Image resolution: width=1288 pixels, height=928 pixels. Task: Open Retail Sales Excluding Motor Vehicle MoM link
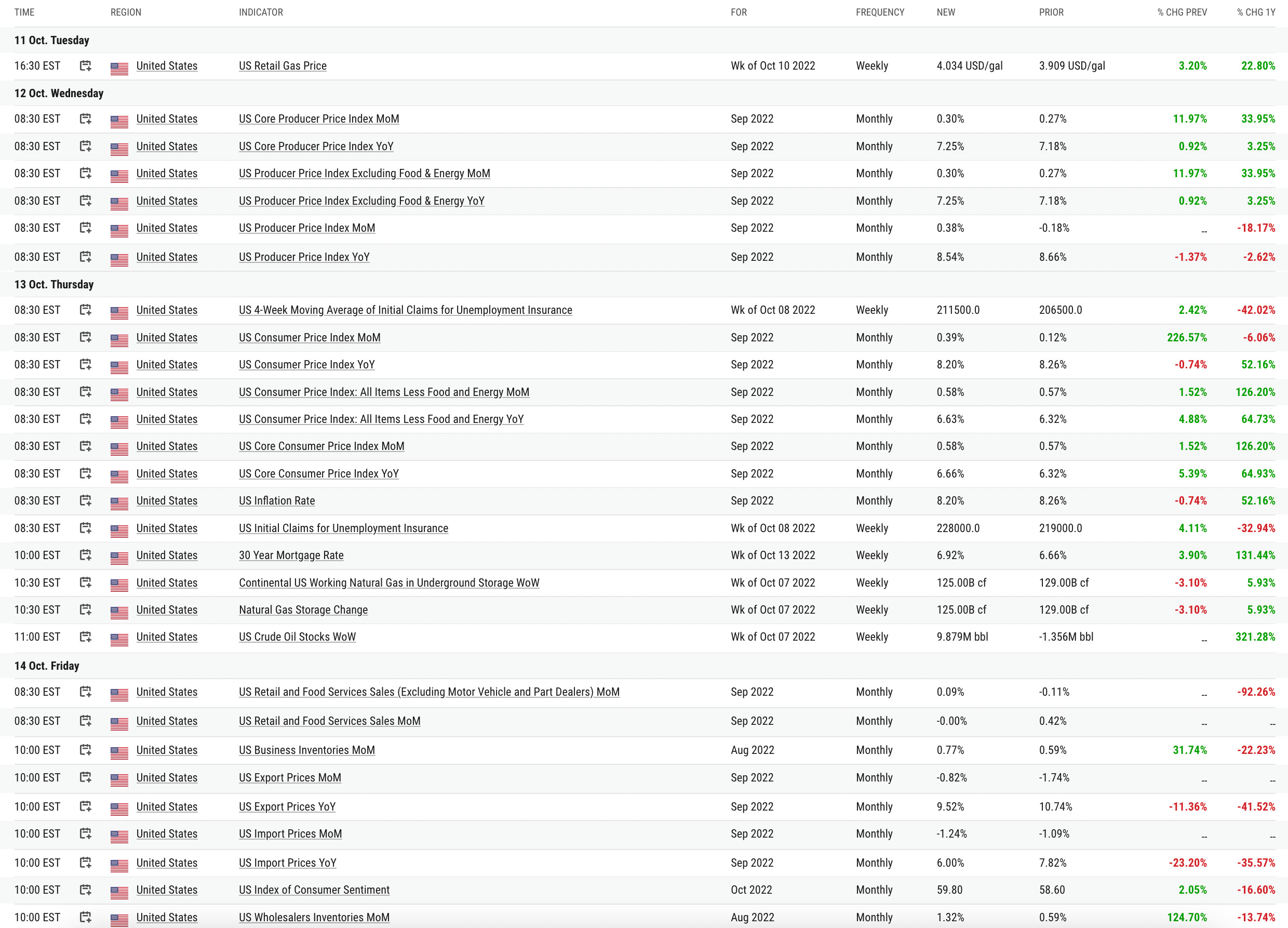tap(430, 692)
